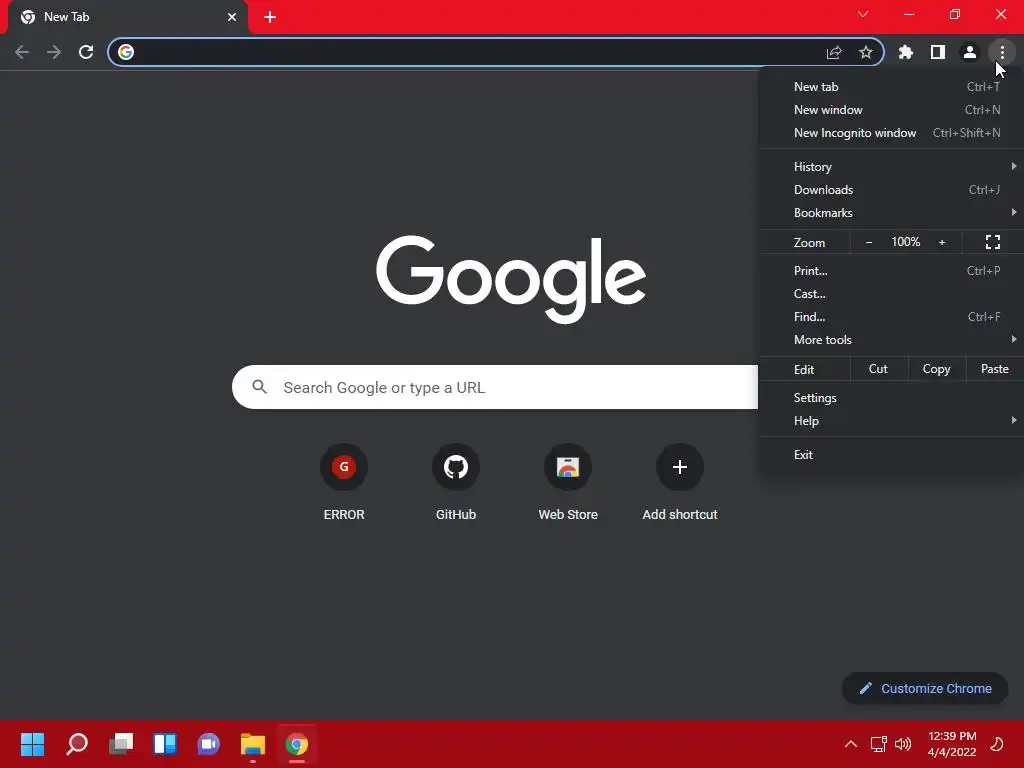Click Paste in the Edit row
This screenshot has height=768, width=1024.
tap(995, 369)
